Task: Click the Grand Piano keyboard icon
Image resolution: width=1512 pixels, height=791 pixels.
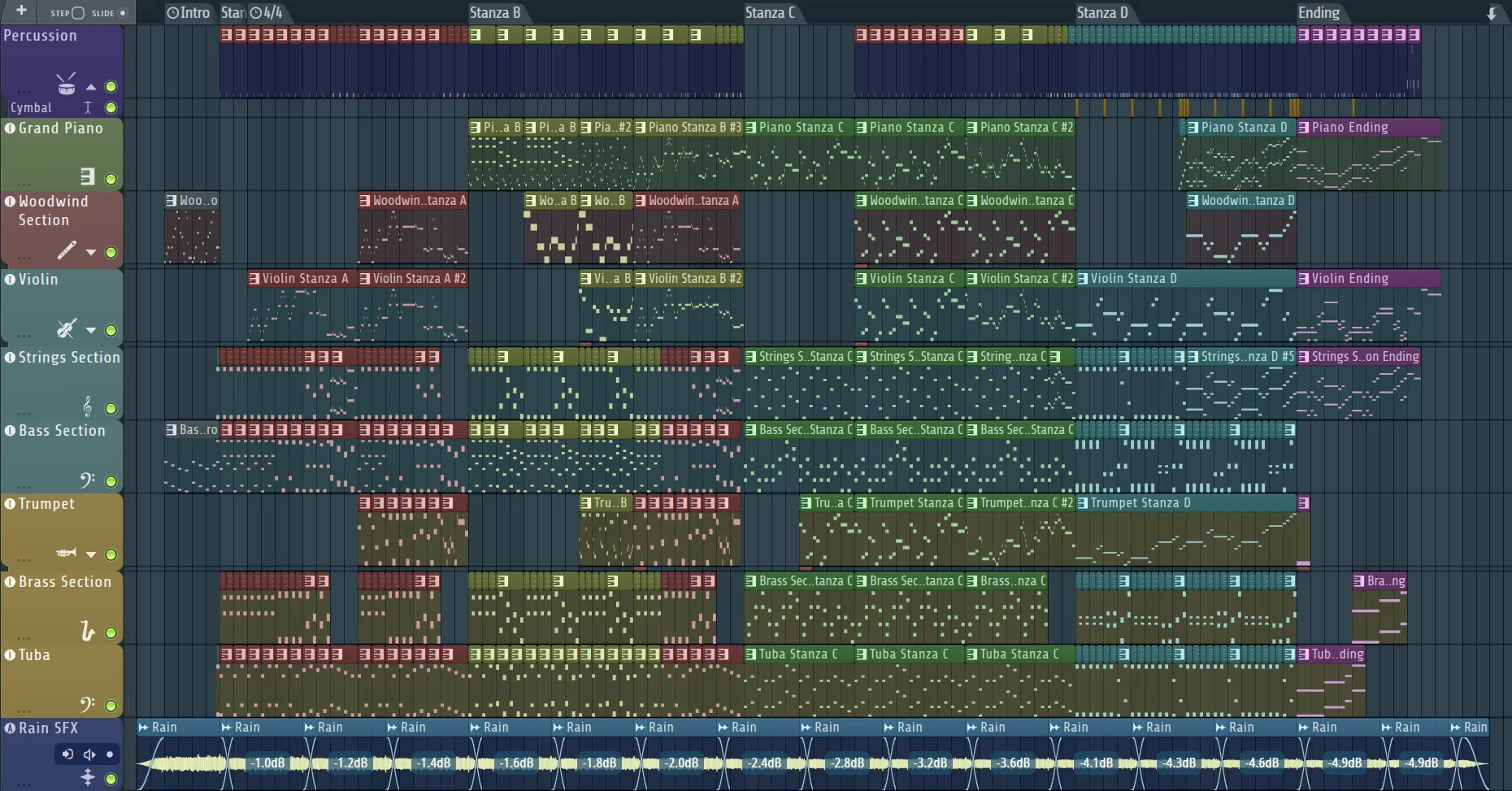Action: pos(87,176)
